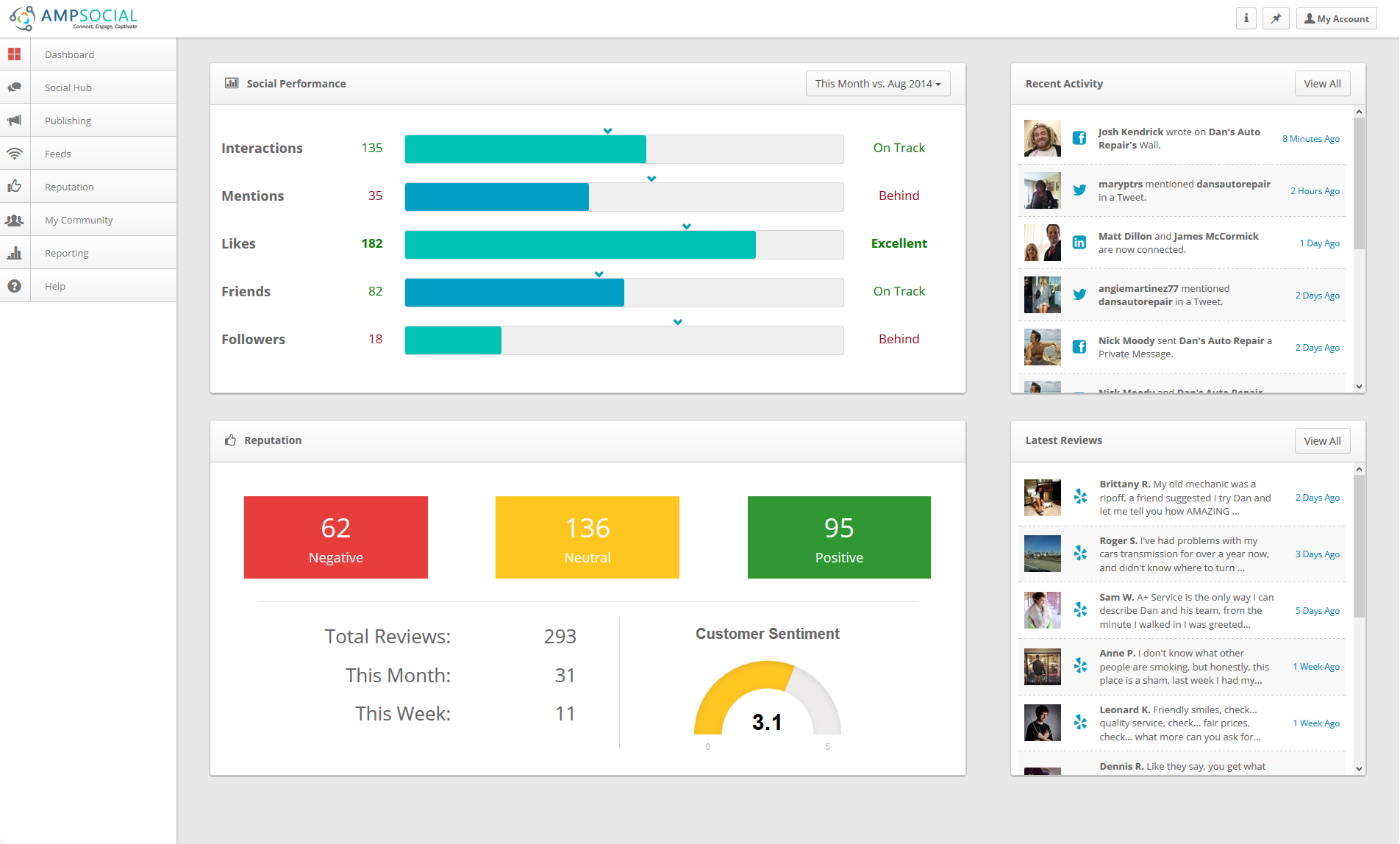1400x844 pixels.
Task: Click the Reputation panel thumbs-up icon
Action: [x=230, y=440]
